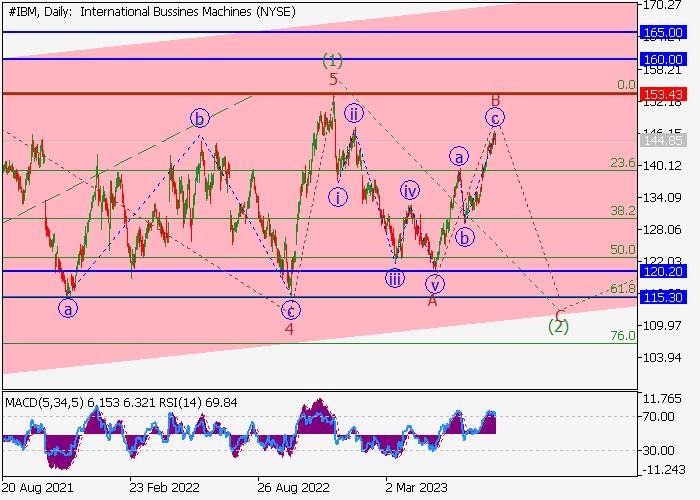Viewport: 700px width, 500px height.
Task: Click the circled ii wave label
Action: 354,114
